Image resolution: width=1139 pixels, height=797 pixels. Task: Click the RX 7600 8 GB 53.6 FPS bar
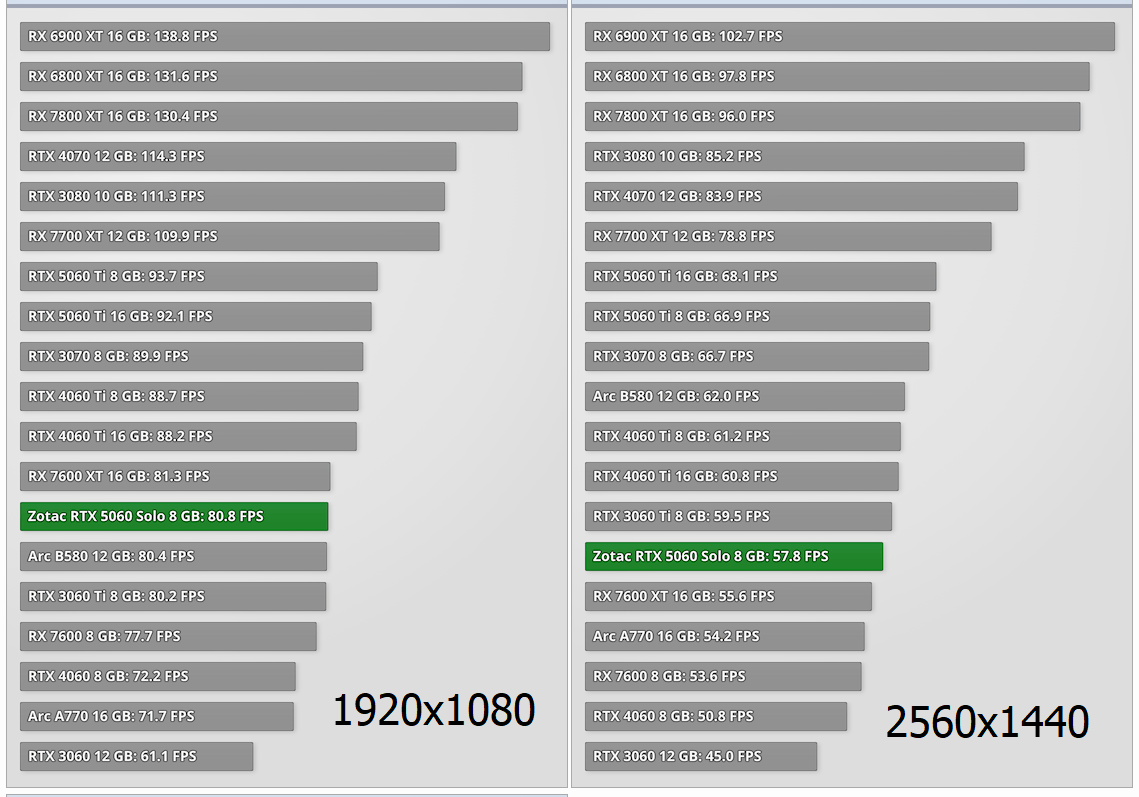(723, 676)
